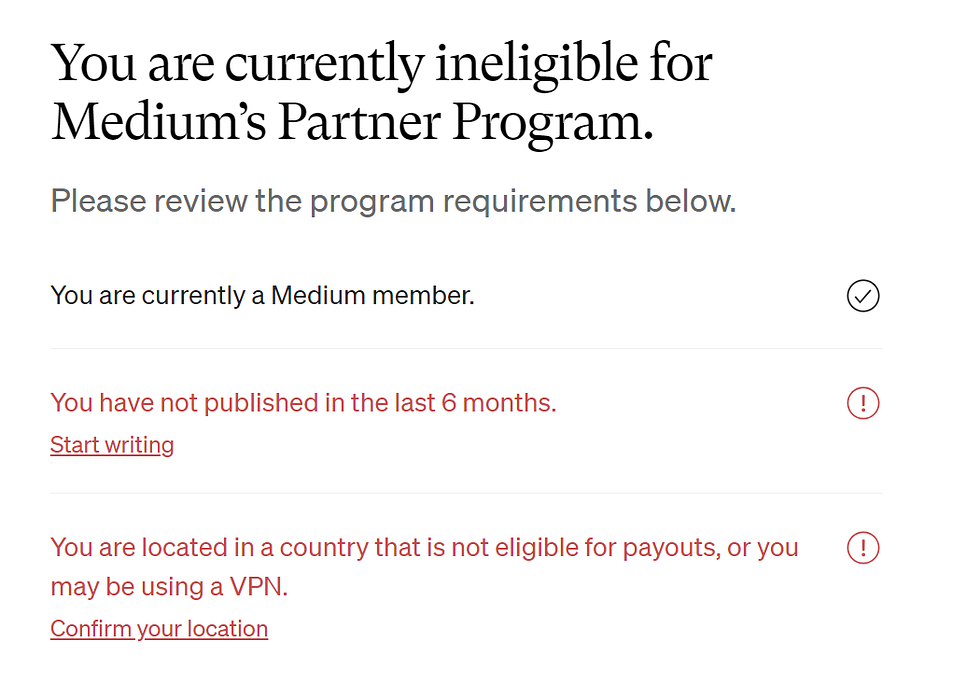Click the divider above the payout location row
This screenshot has height=683, width=980.
pos(466,493)
